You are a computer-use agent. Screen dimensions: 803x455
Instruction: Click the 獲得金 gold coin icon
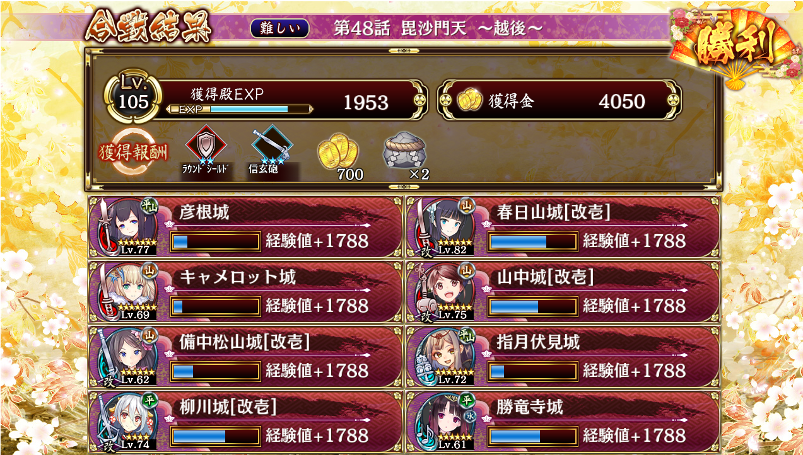point(469,100)
